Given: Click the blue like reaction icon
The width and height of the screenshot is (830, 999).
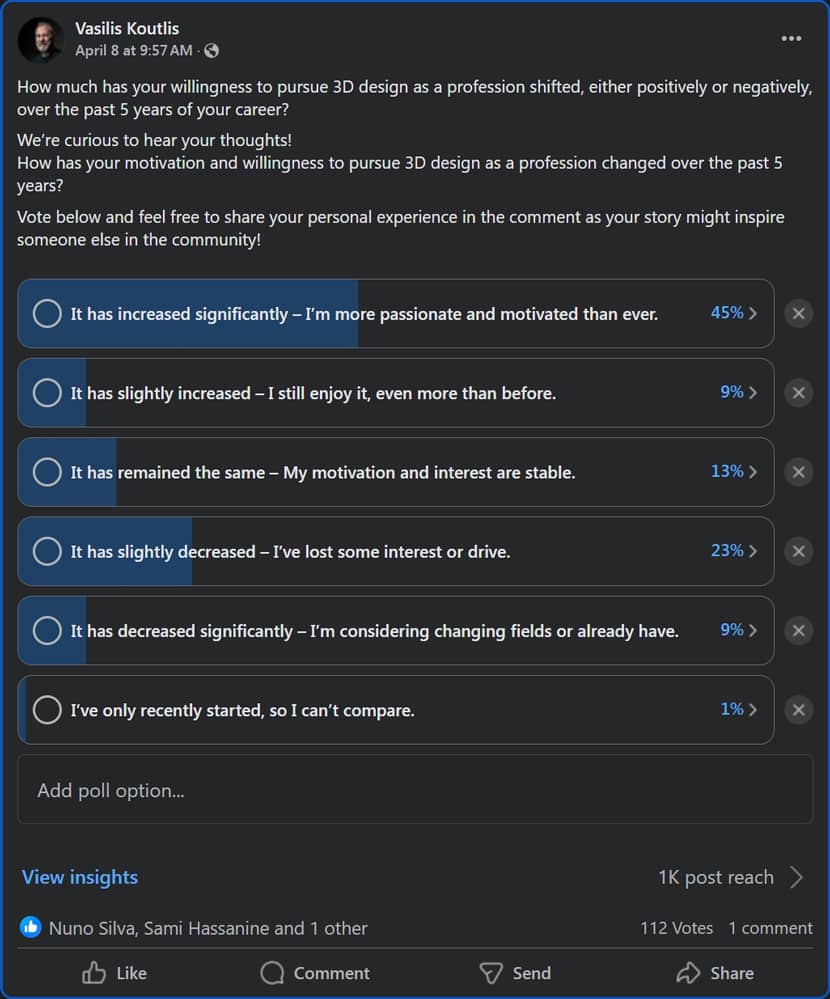Looking at the screenshot, I should (x=31, y=927).
